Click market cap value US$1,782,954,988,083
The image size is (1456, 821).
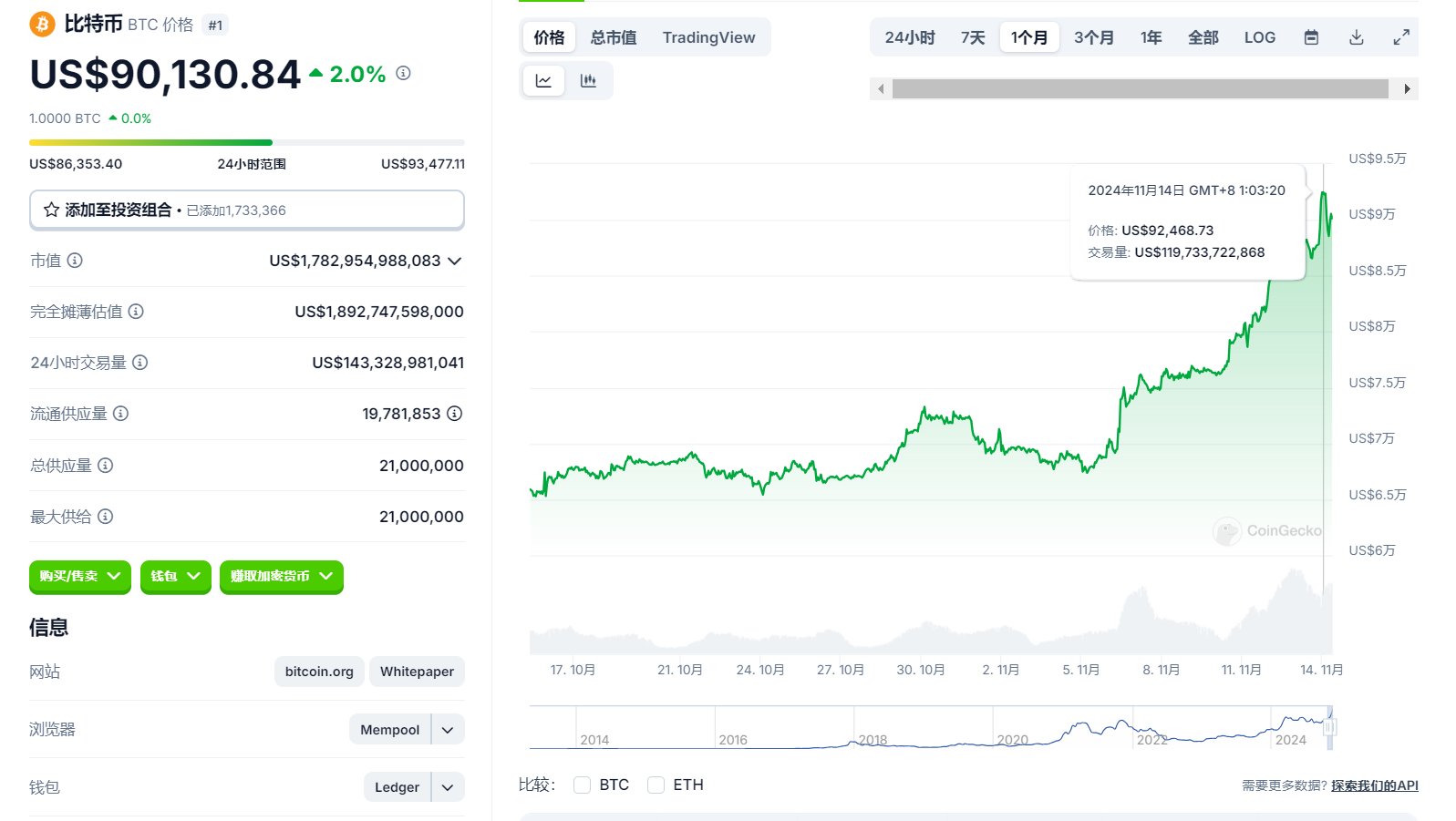[x=355, y=261]
